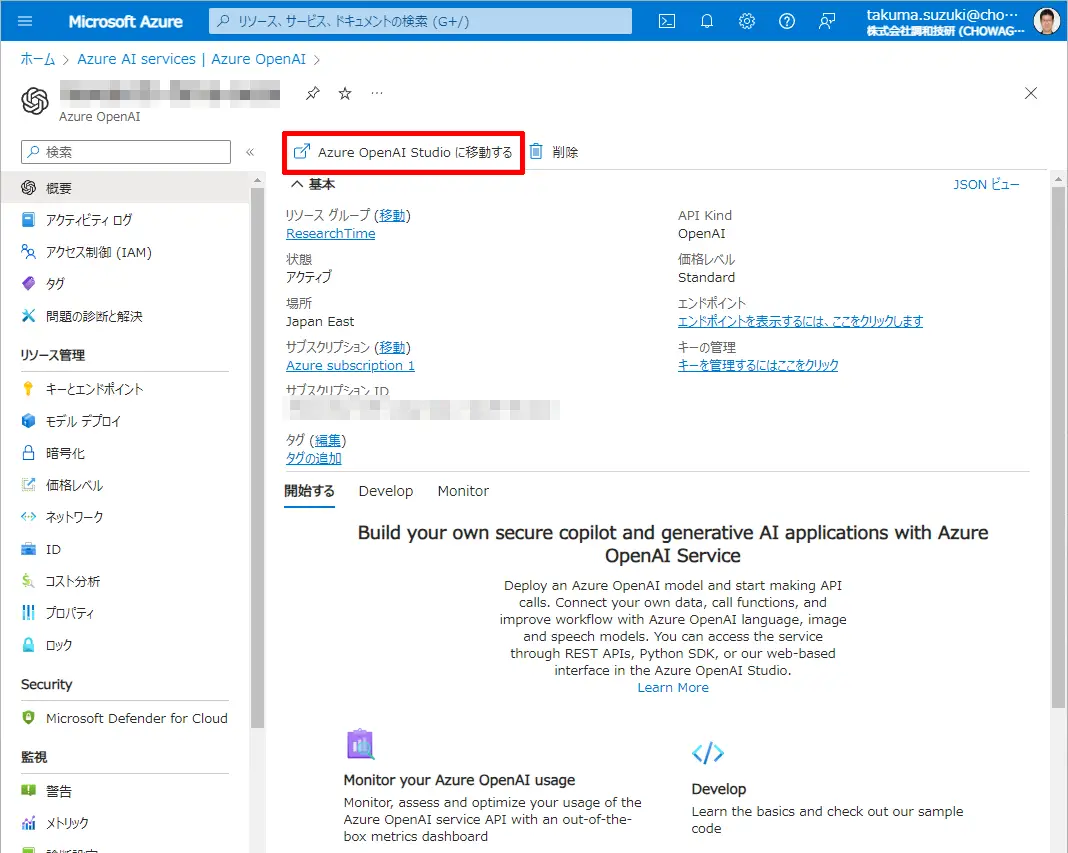This screenshot has width=1068, height=853.
Task: Open the Azure portal hamburger menu
Action: (25, 21)
